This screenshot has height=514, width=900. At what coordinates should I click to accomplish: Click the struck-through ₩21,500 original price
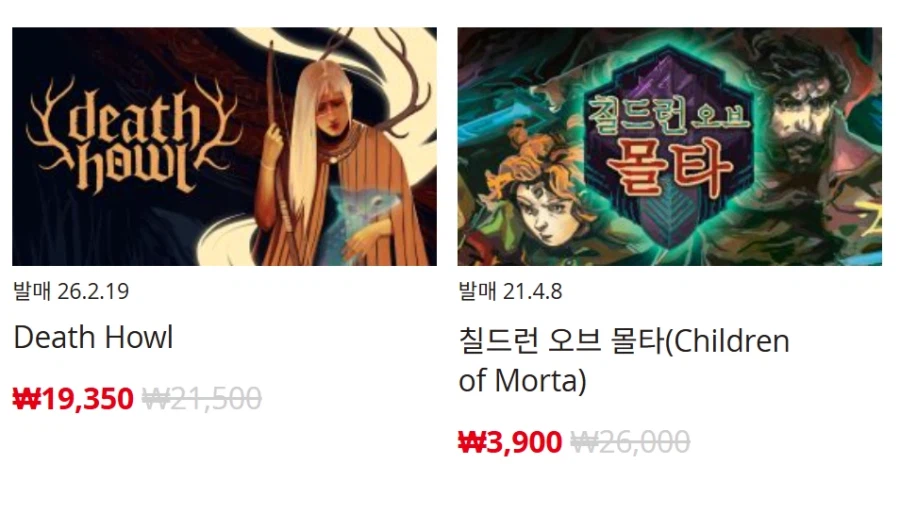[202, 399]
